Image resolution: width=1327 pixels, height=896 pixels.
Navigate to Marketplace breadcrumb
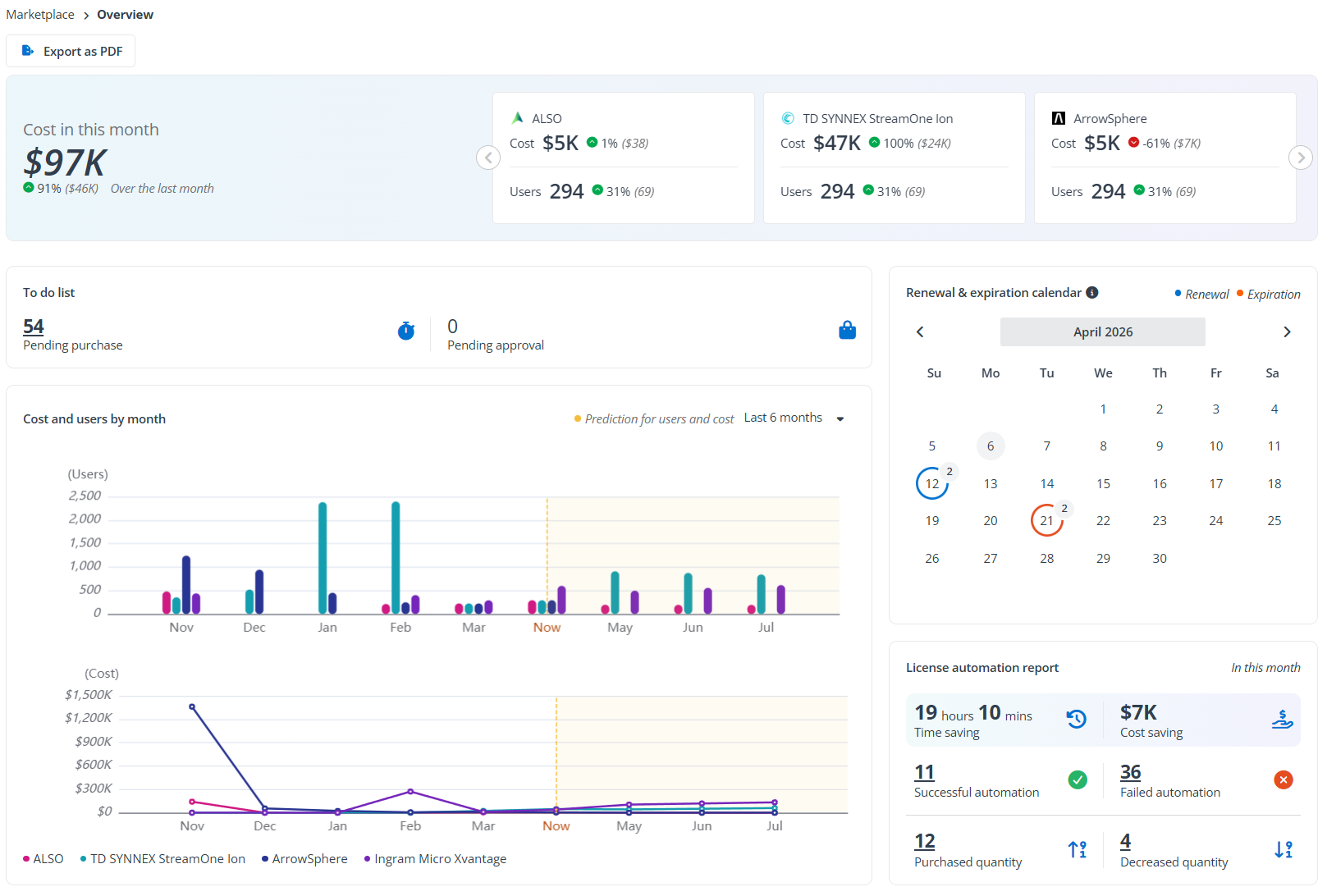[x=40, y=15]
